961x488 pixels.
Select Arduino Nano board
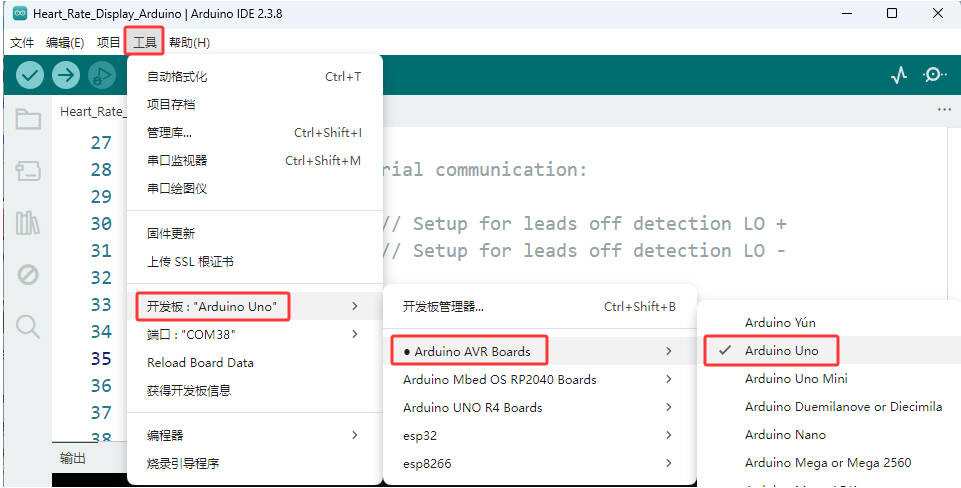pyautogui.click(x=829, y=435)
